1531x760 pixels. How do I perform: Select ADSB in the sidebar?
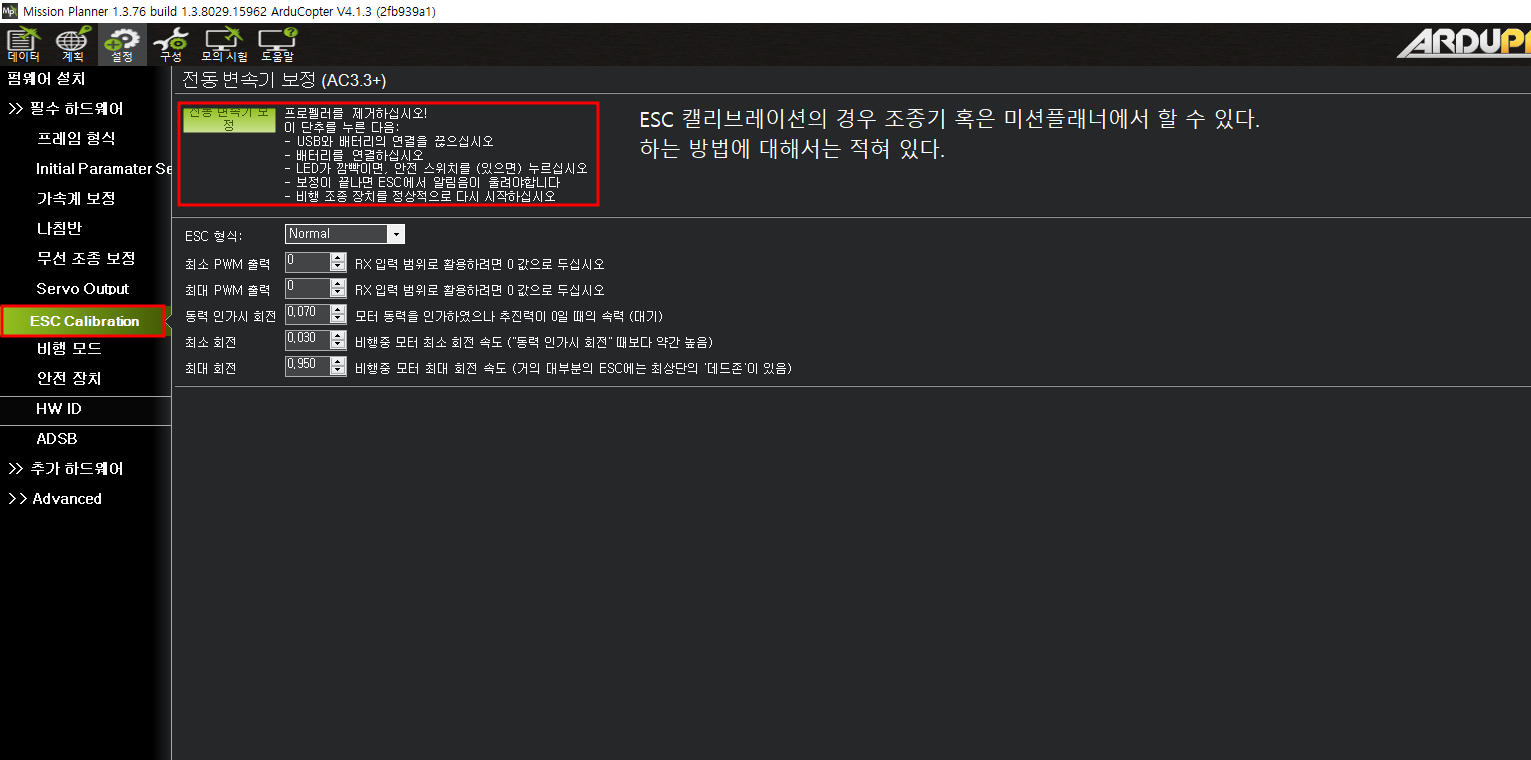coord(57,438)
